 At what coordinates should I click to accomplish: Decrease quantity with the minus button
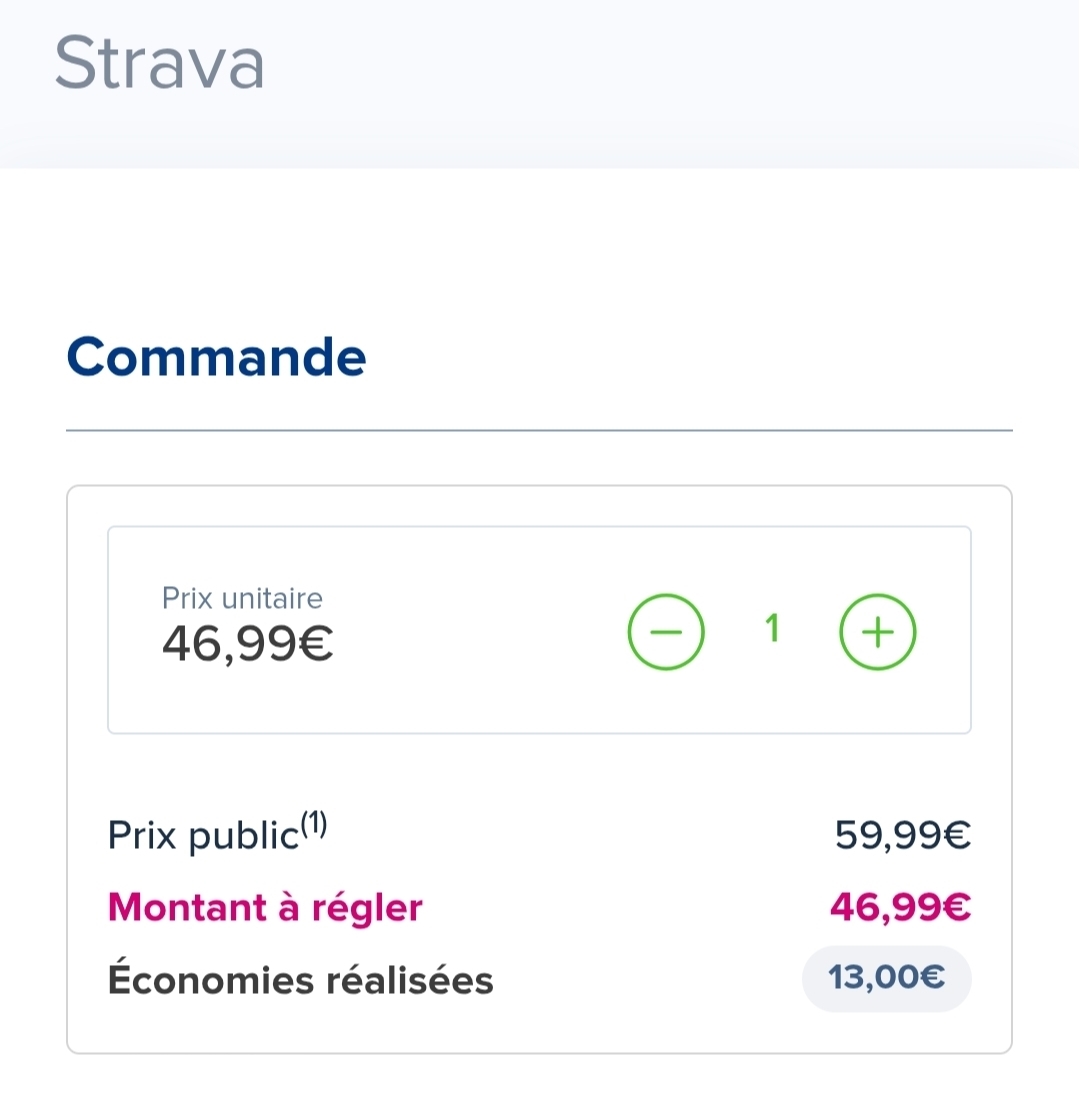click(666, 633)
